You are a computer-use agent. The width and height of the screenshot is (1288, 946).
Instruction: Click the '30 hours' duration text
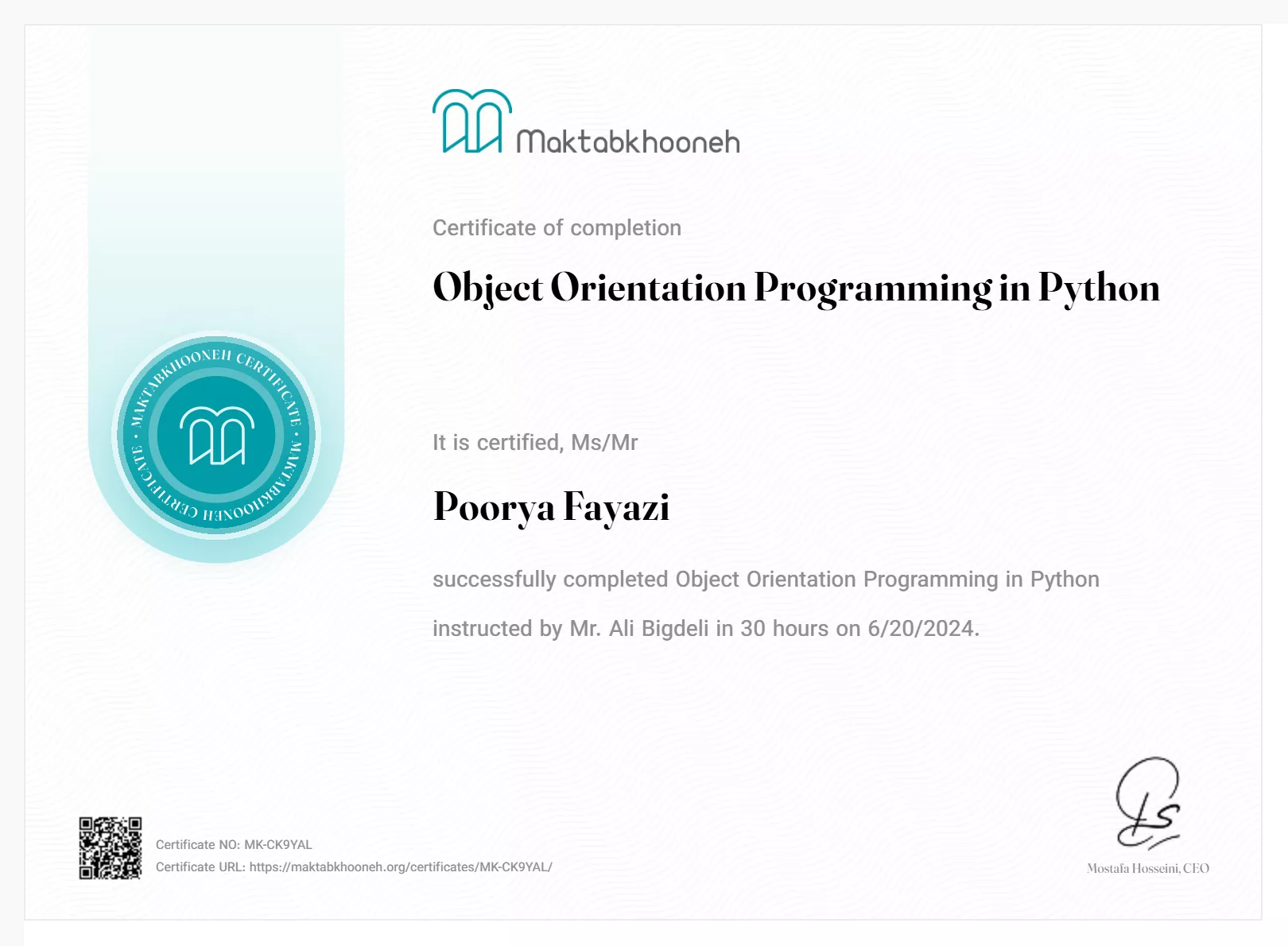coord(785,629)
